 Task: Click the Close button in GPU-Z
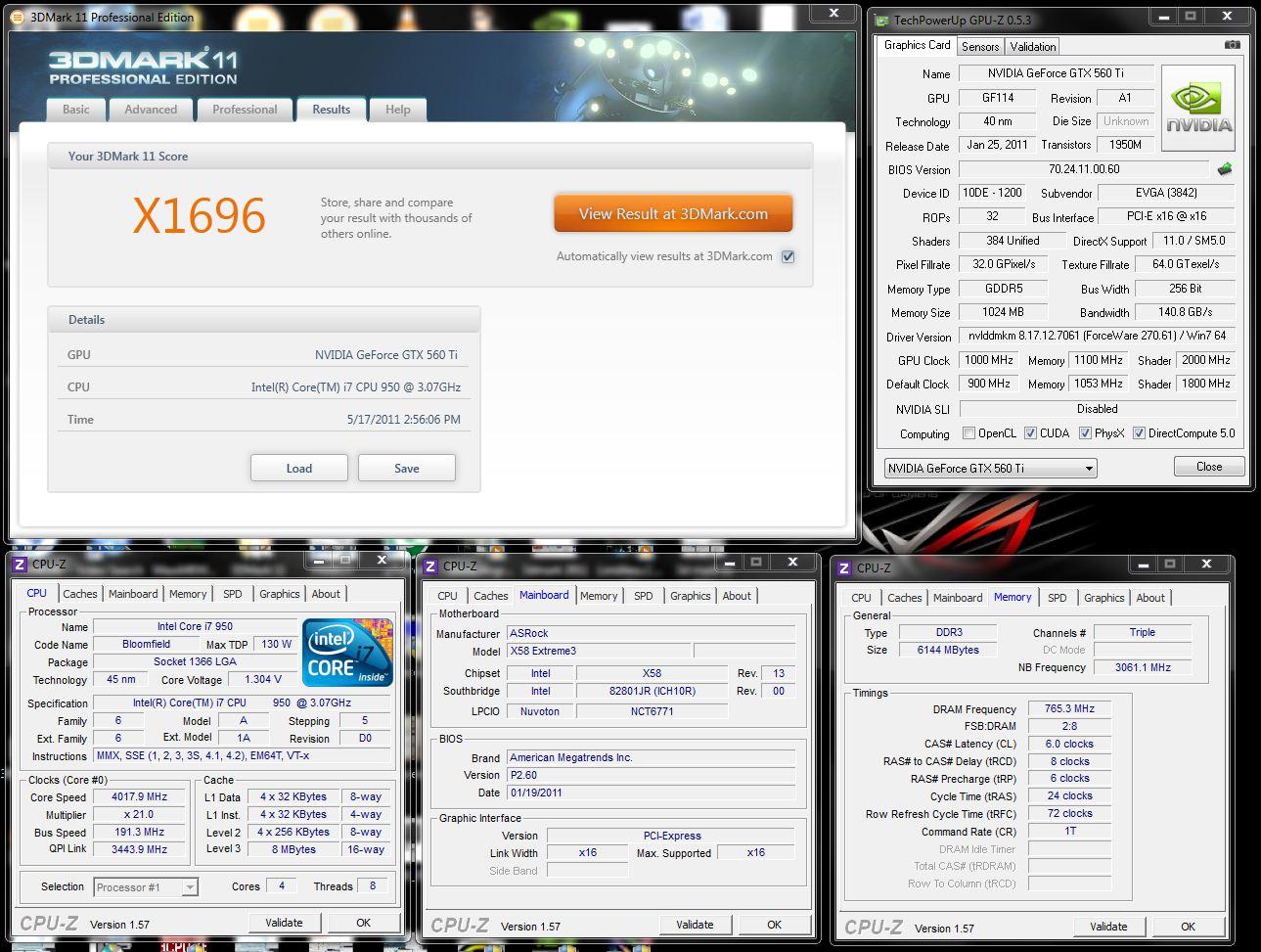coord(1209,467)
